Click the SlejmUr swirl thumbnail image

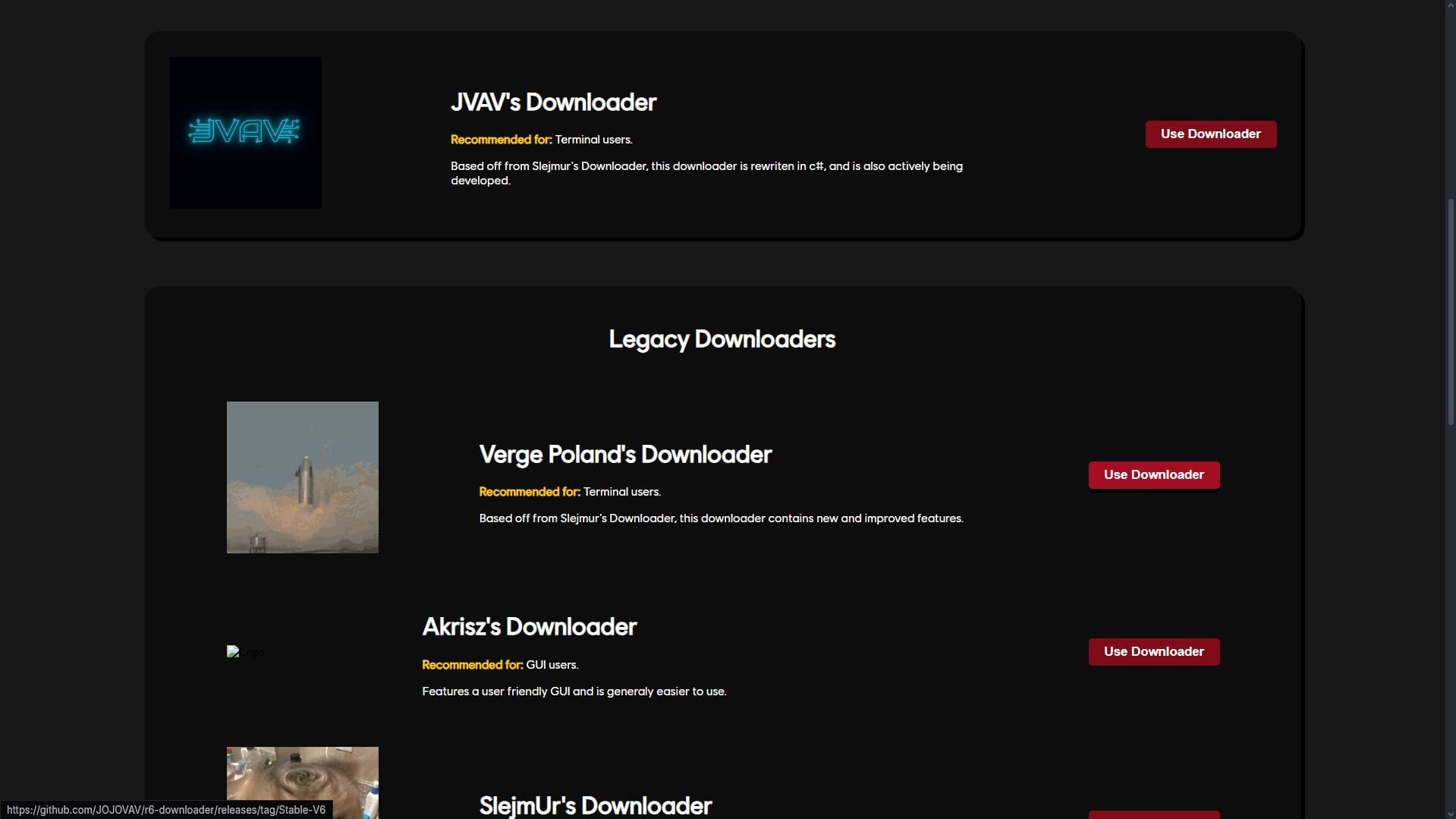[x=302, y=782]
